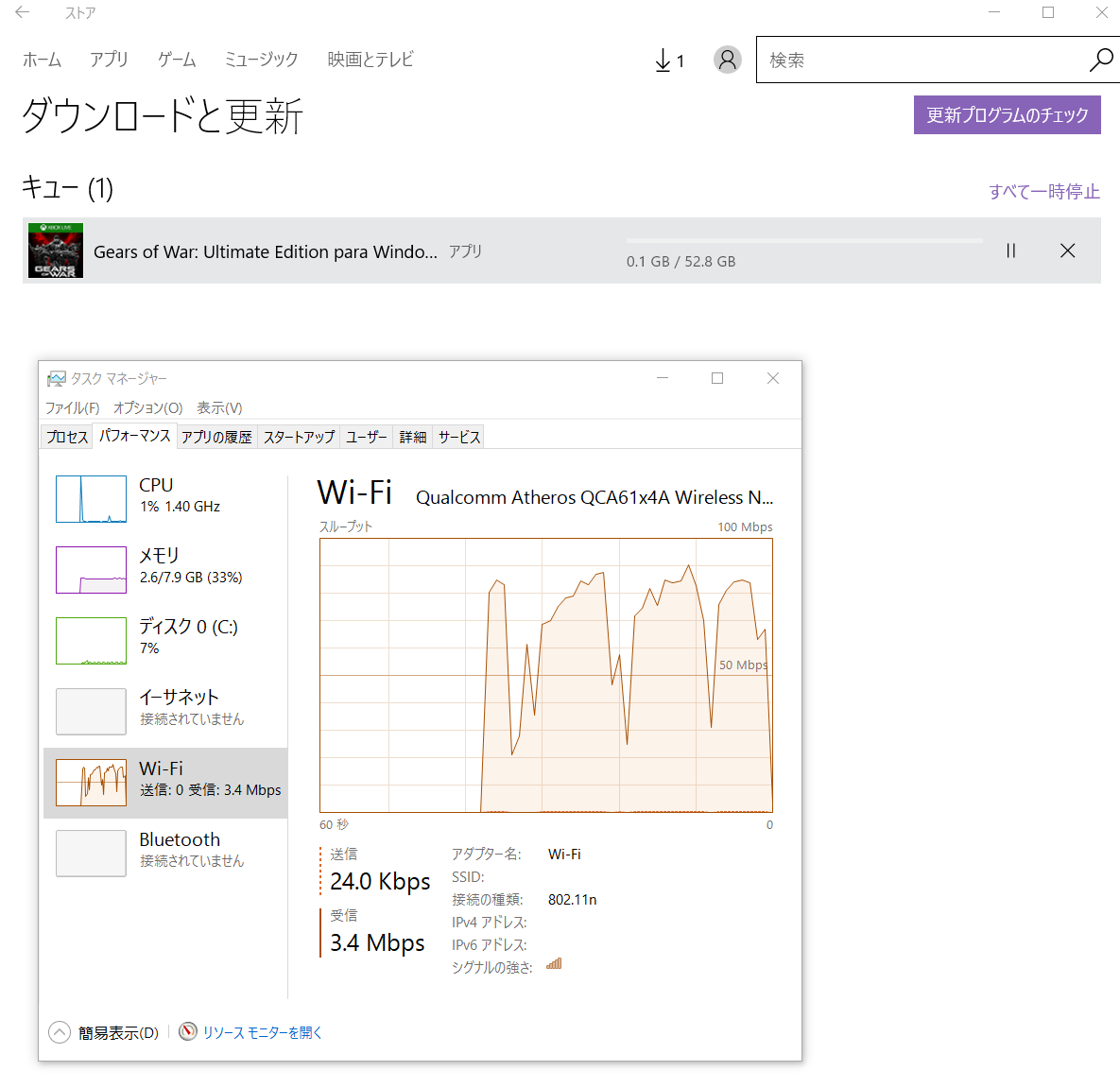Switch to the 詳細 tab
The height and width of the screenshot is (1088, 1120).
pyautogui.click(x=412, y=438)
